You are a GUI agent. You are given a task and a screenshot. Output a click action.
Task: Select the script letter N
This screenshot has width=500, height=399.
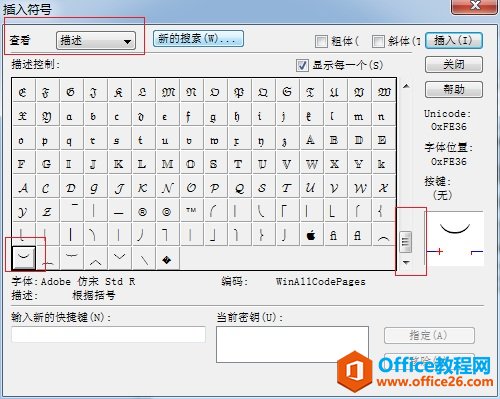pyautogui.click(x=166, y=188)
